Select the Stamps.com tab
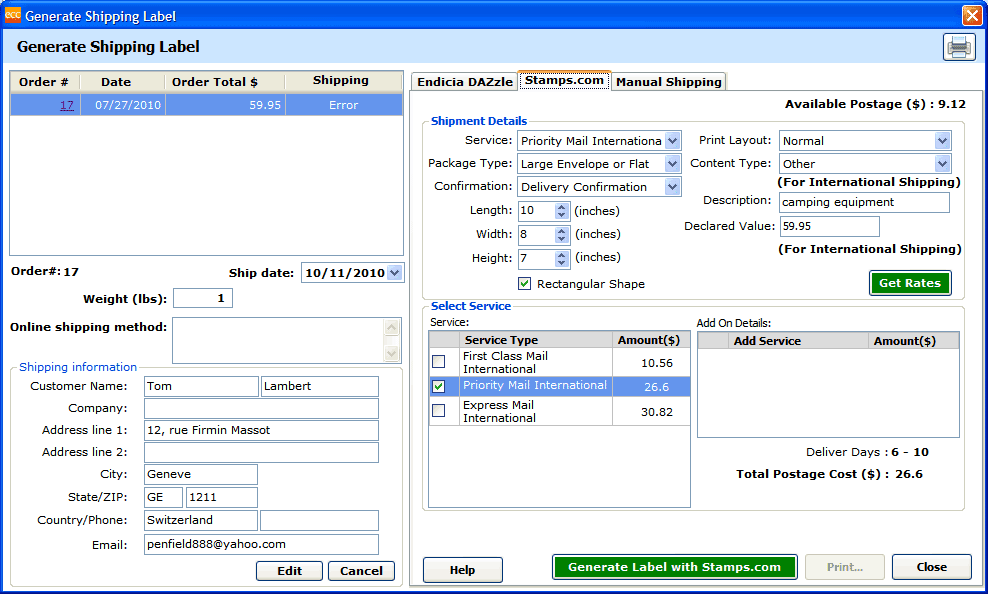This screenshot has height=594, width=988. tap(565, 81)
